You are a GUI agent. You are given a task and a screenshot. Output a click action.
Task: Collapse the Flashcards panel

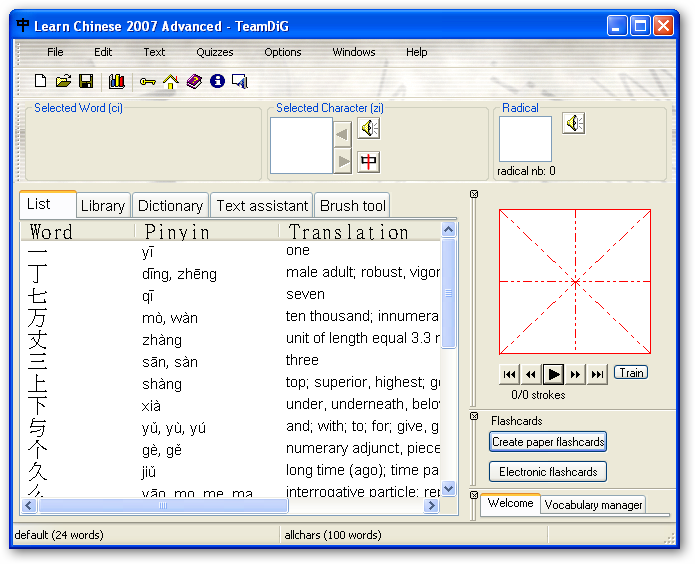474,416
